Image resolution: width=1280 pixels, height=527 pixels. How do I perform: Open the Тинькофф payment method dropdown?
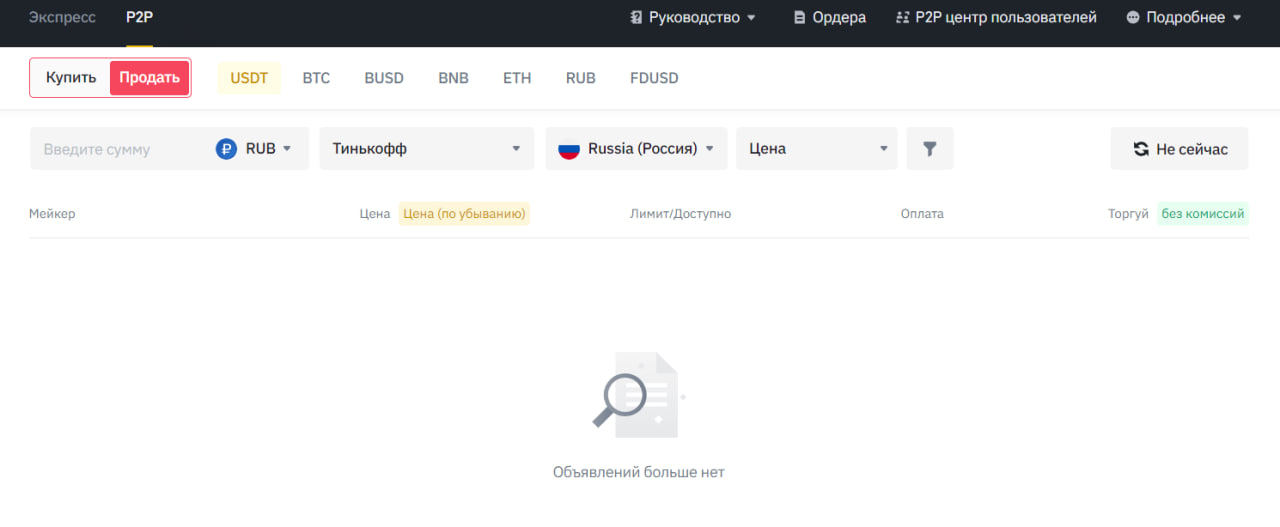point(426,149)
